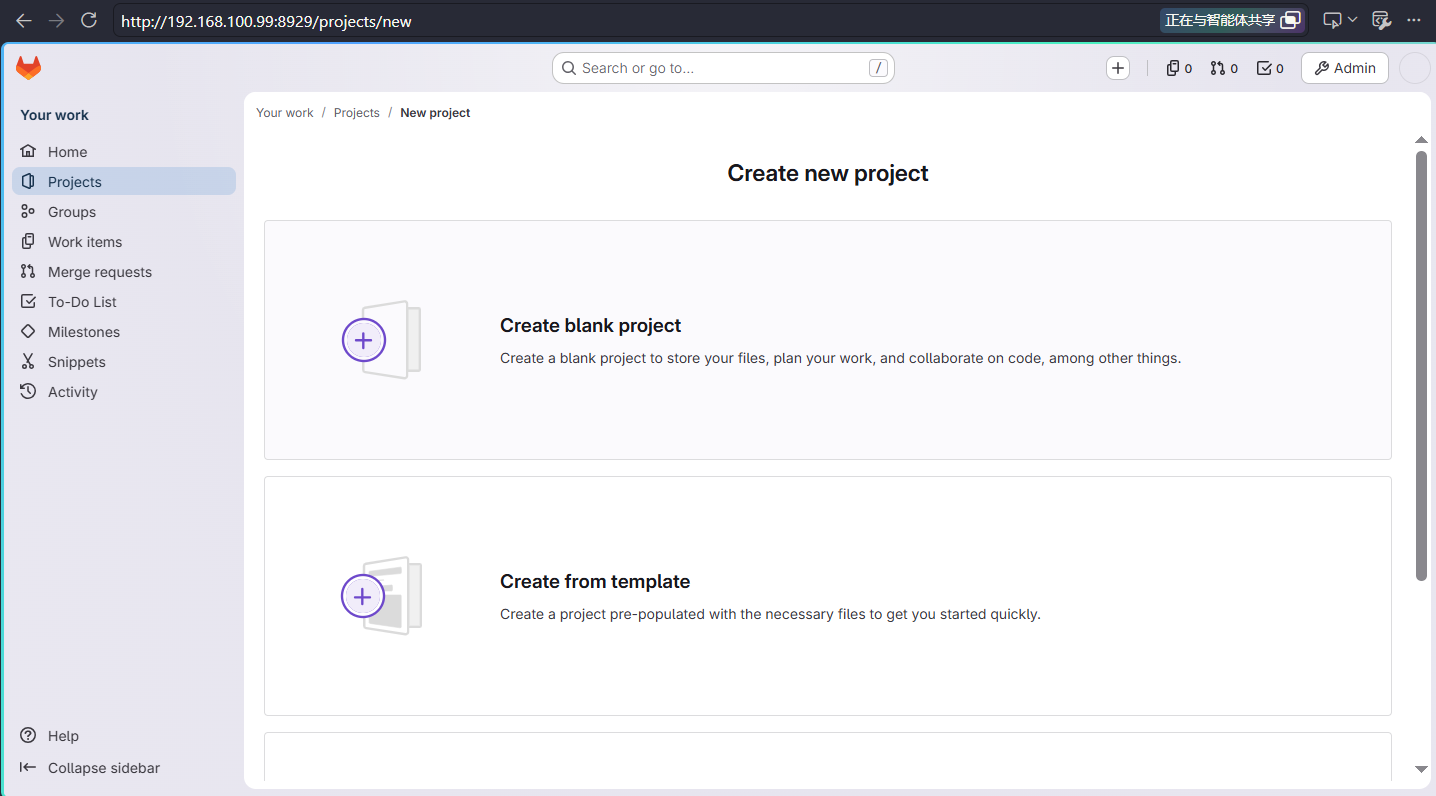Click the browser ellipsis menu icon
This screenshot has height=796, width=1436.
[x=1414, y=20]
